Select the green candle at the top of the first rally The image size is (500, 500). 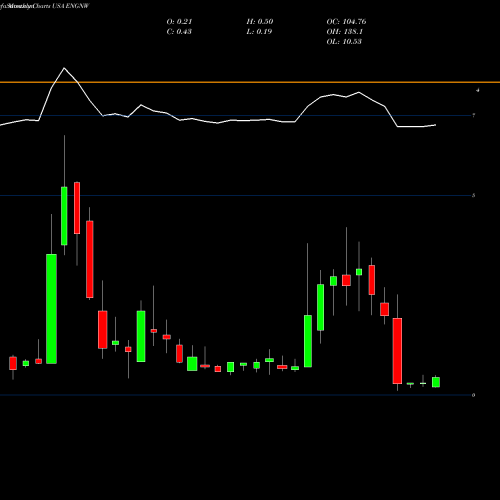coord(64,216)
